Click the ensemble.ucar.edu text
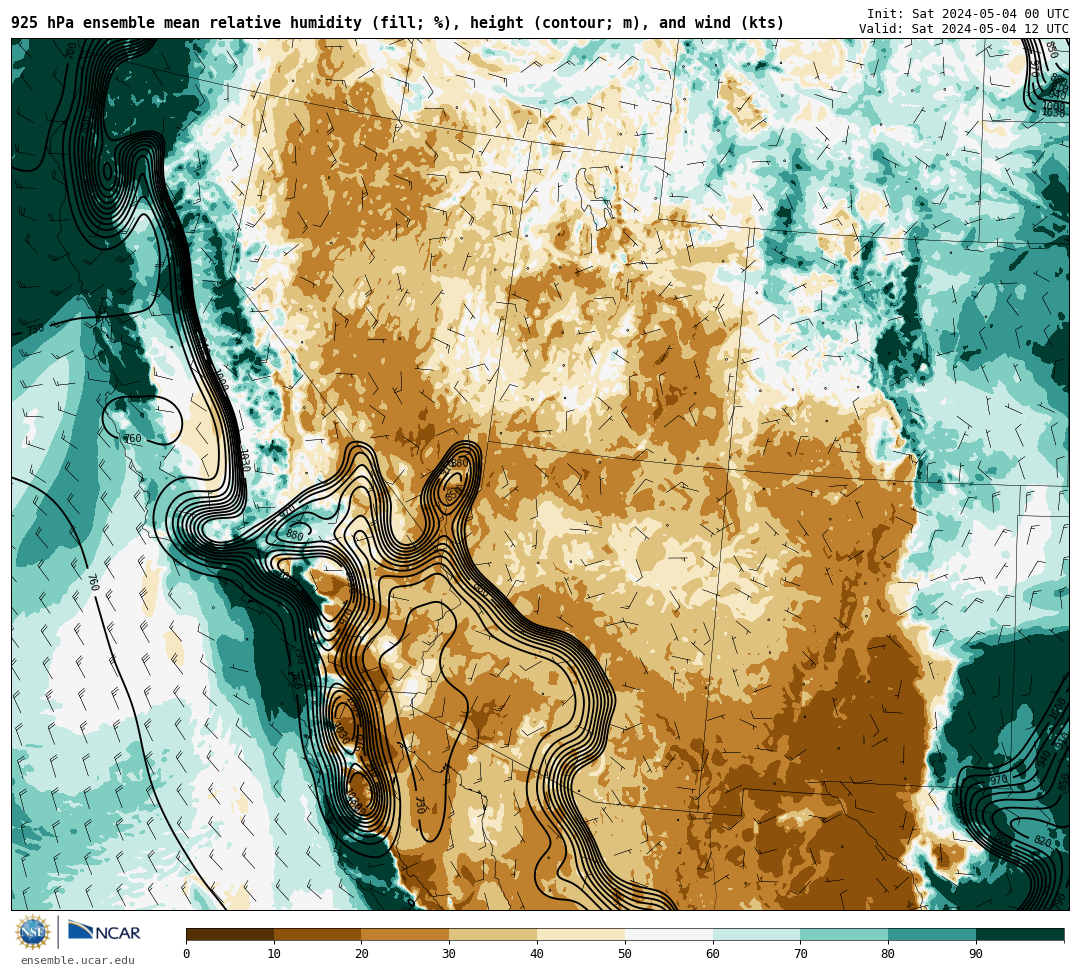 tap(78, 960)
